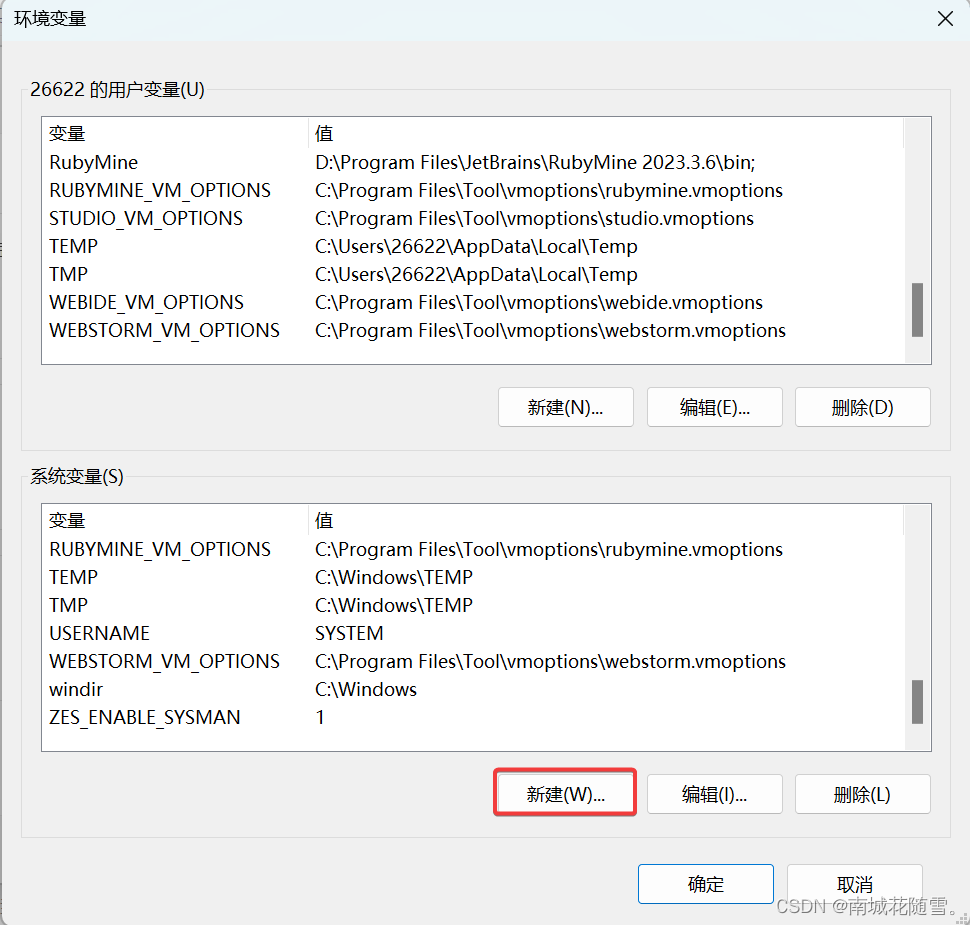Confirm with the 确定 button

point(706,884)
